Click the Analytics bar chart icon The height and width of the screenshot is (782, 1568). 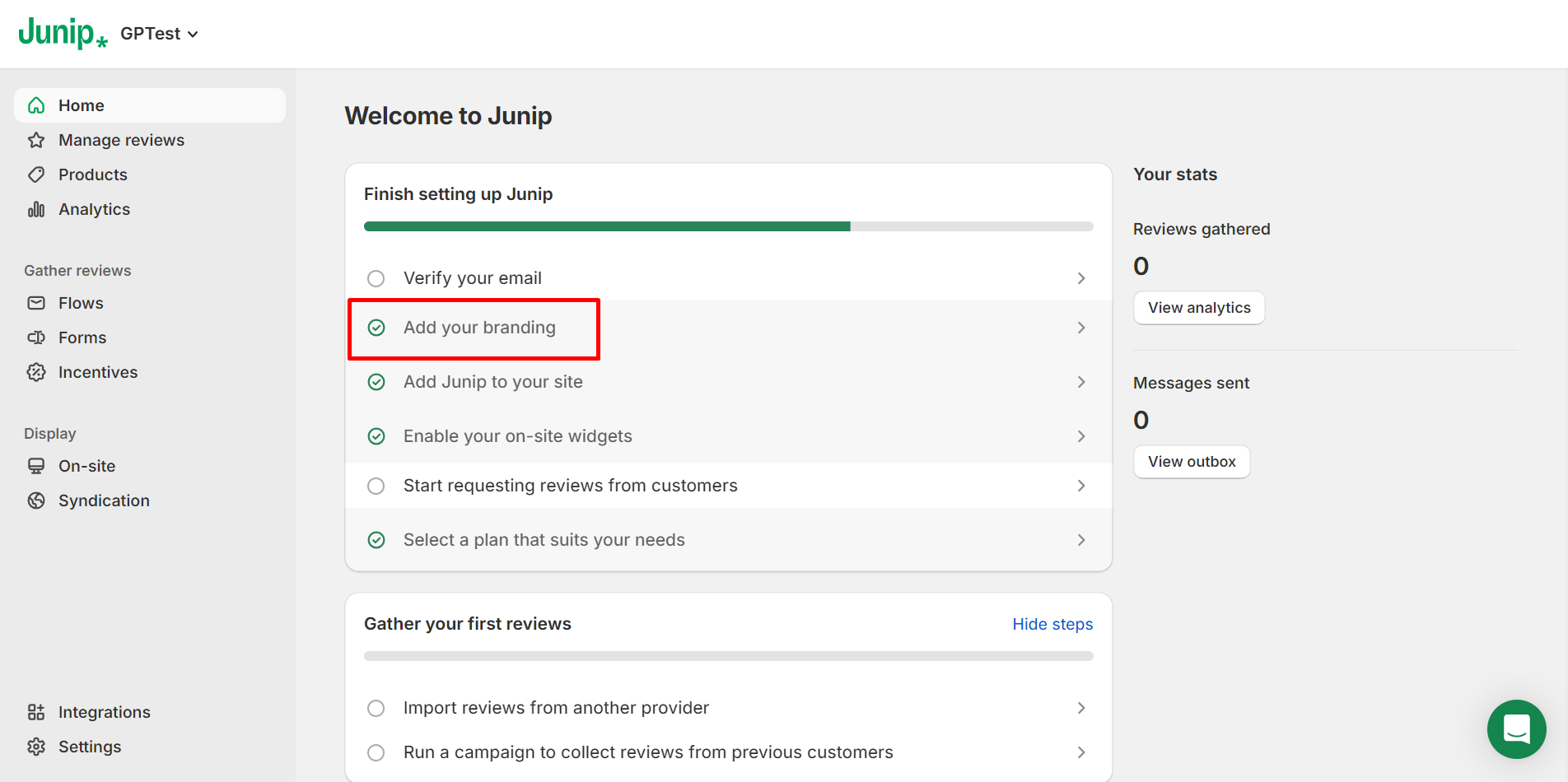coord(36,209)
